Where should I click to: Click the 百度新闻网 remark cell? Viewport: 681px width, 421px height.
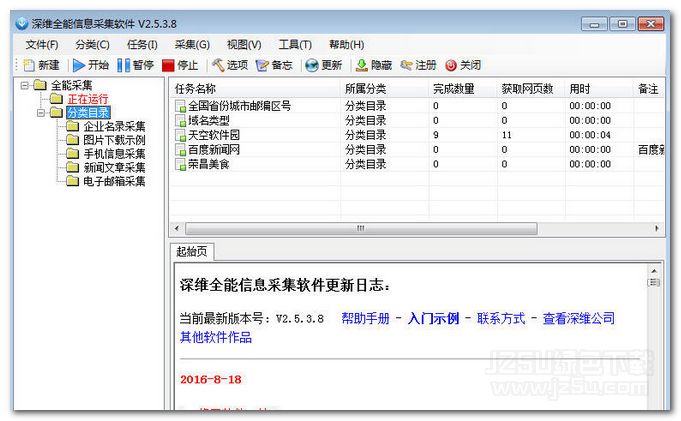[x=651, y=150]
